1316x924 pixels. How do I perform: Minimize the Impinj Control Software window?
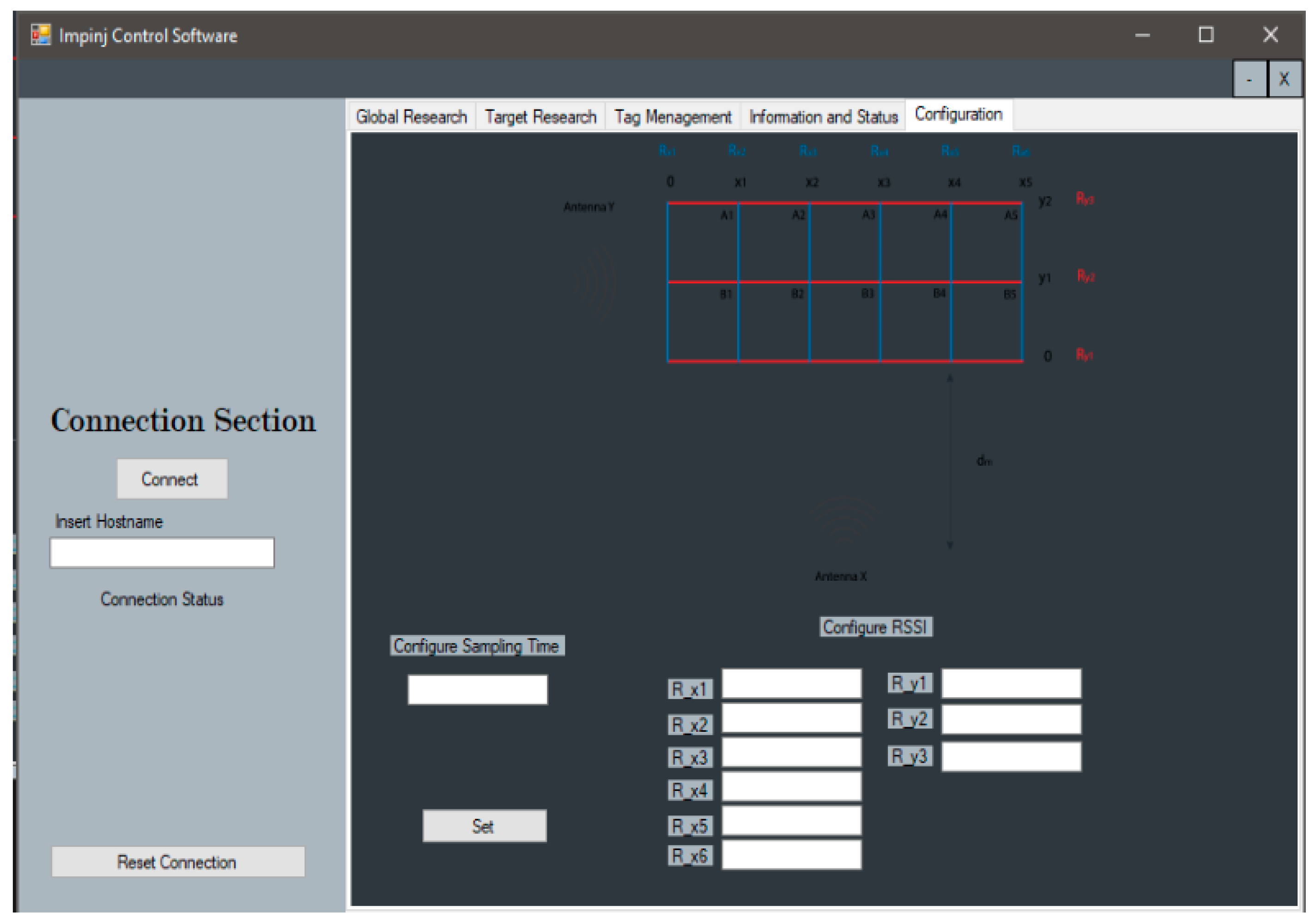click(x=1142, y=35)
